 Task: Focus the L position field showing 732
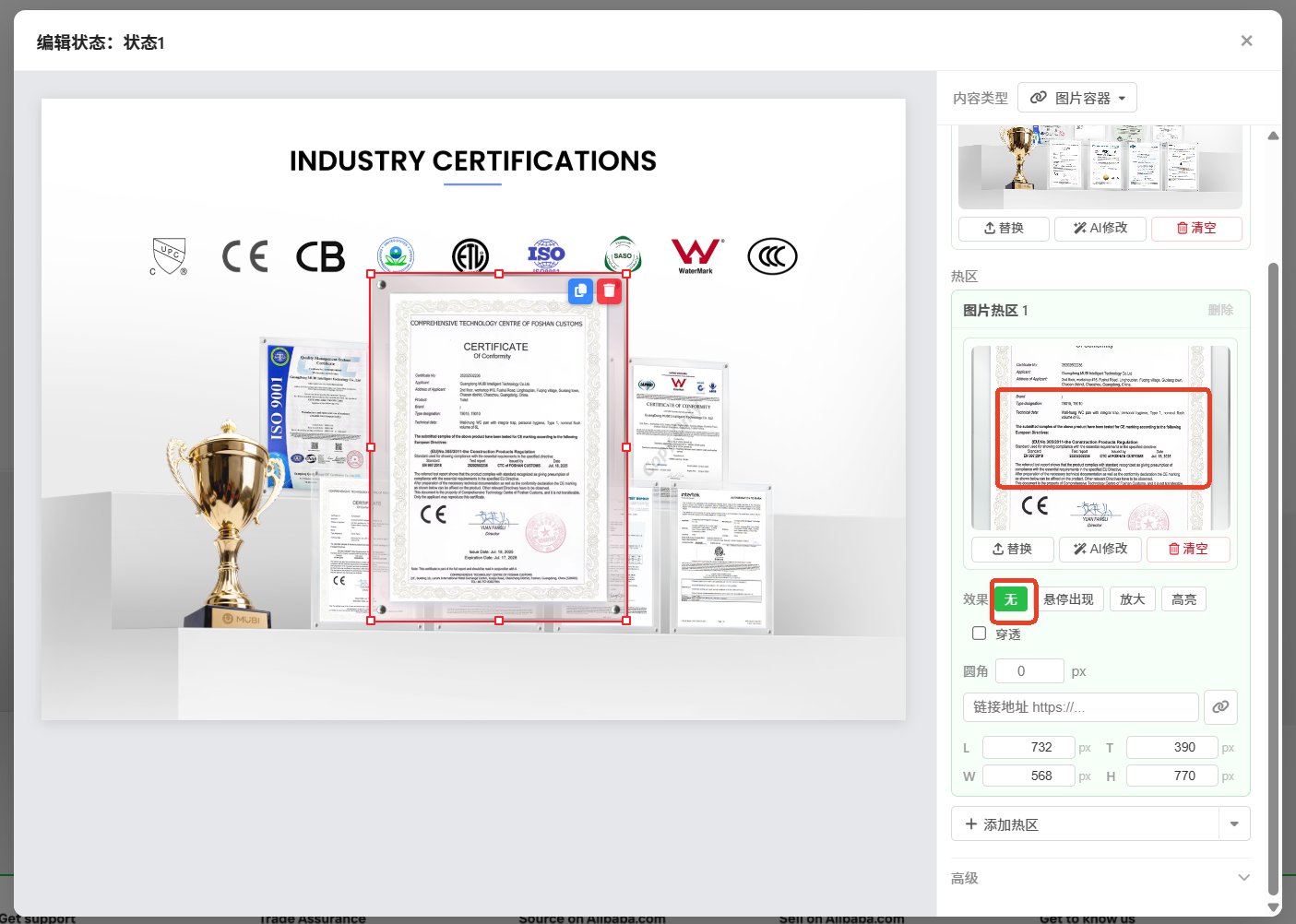(x=1028, y=747)
